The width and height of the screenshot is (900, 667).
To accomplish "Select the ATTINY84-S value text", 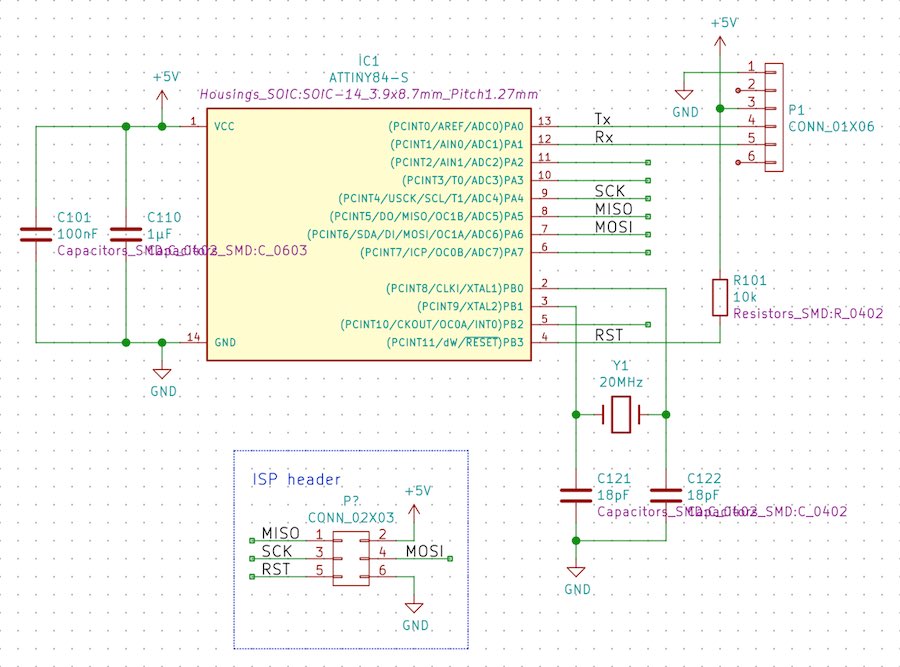I will click(368, 77).
